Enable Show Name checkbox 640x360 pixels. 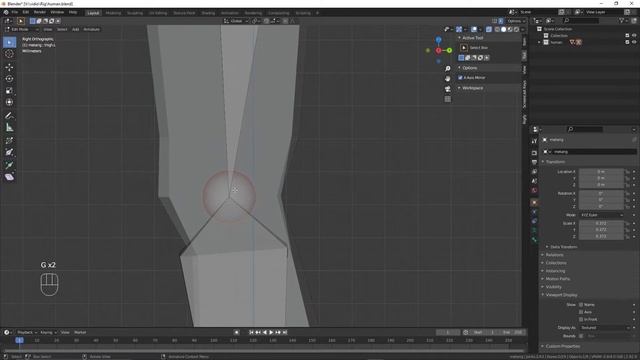point(581,305)
